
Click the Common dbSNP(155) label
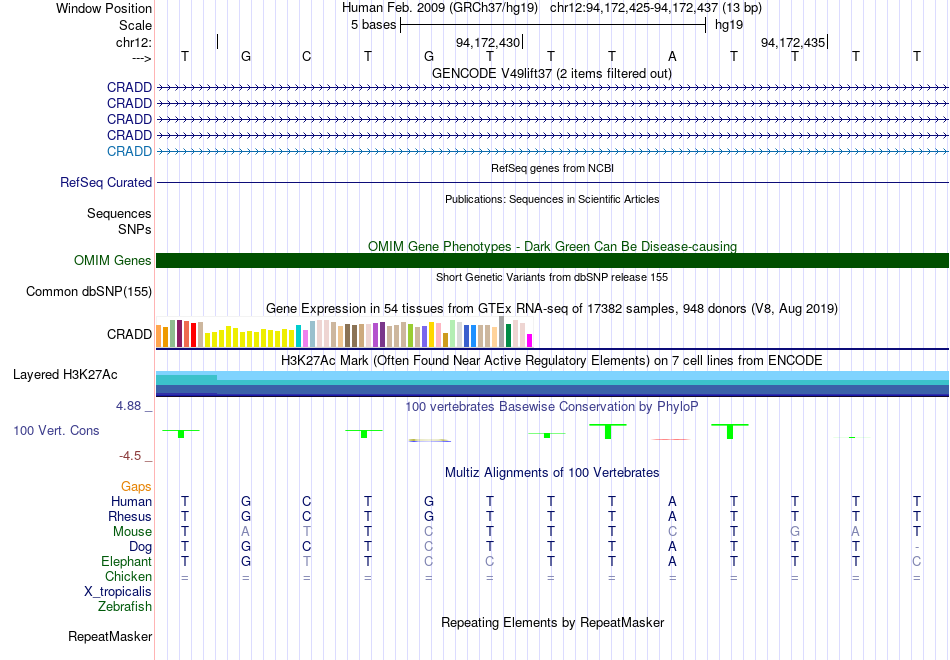coord(89,292)
